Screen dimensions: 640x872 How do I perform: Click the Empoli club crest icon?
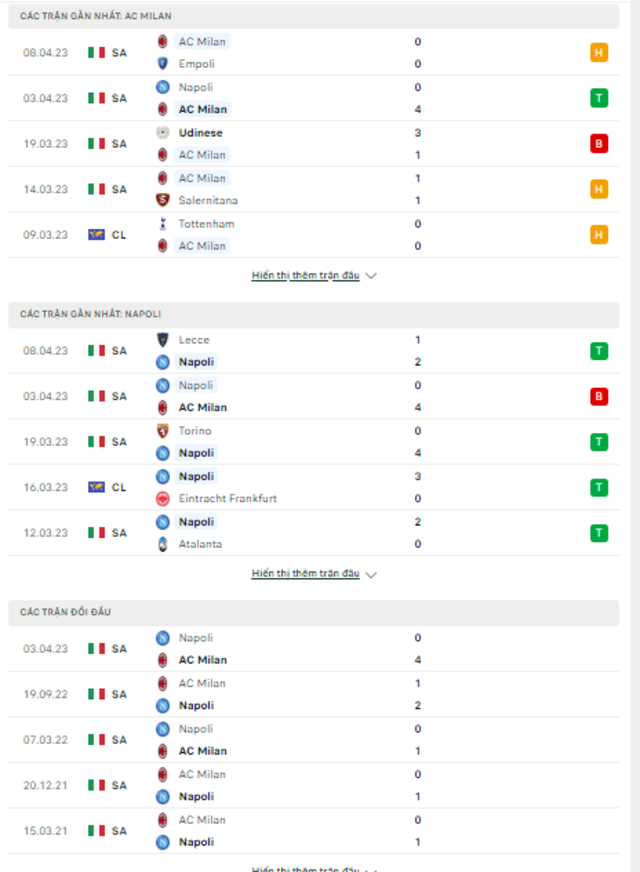(162, 64)
